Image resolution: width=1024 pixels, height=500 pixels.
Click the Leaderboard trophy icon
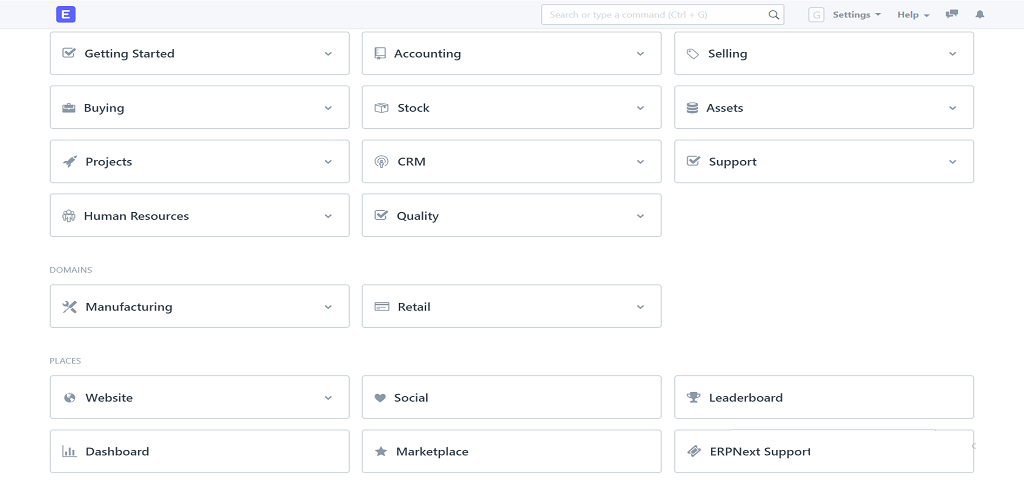point(694,398)
